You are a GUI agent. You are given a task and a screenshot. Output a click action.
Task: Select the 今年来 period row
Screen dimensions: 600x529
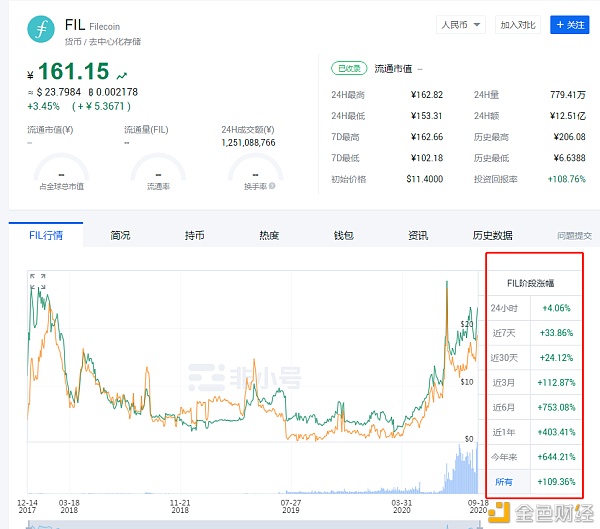535,457
